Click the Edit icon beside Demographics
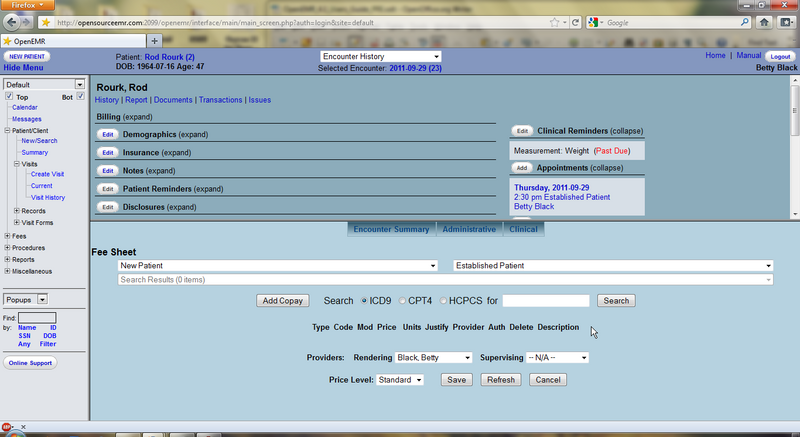The height and width of the screenshot is (437, 800). [107, 134]
